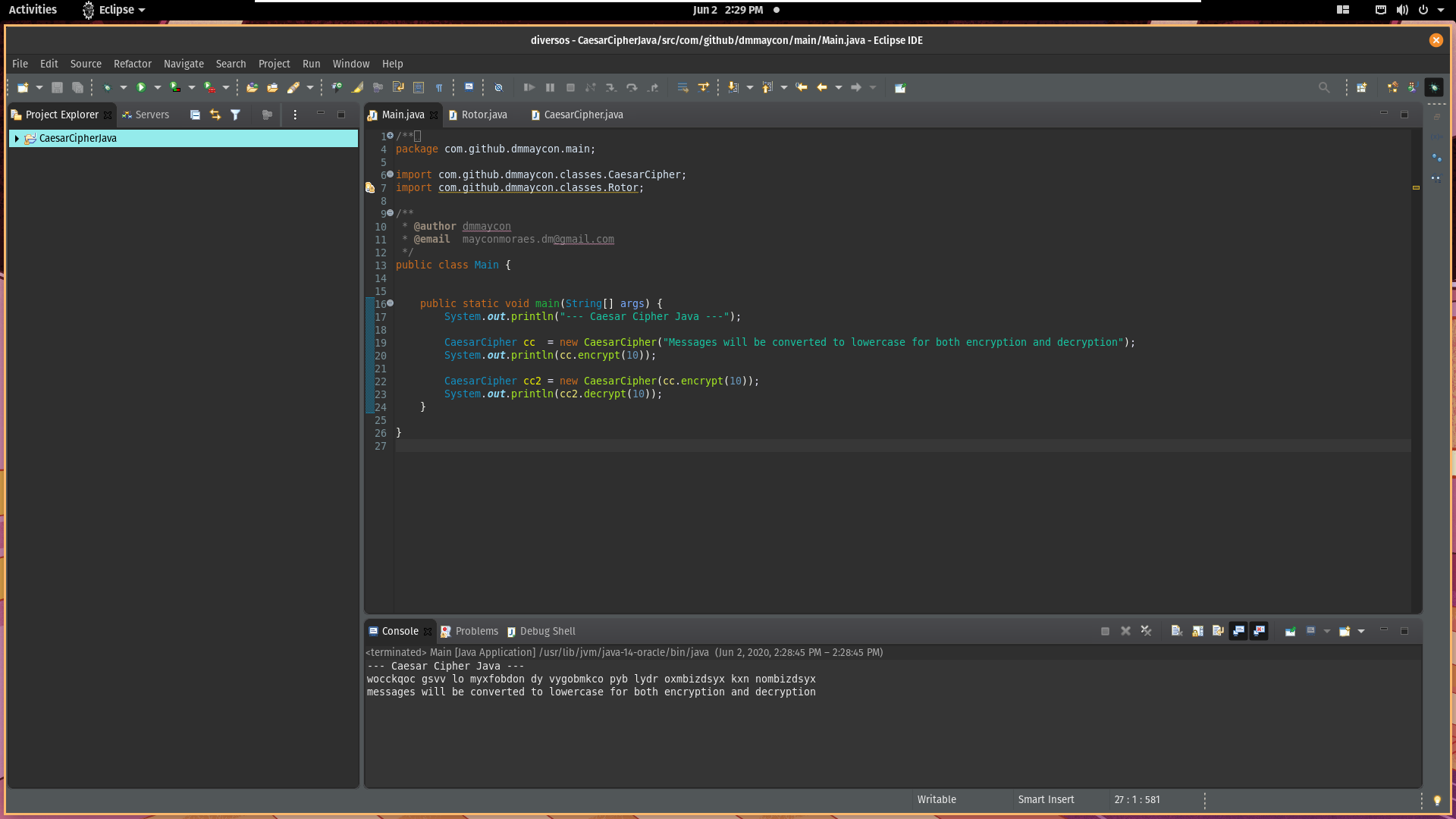Switch to the CaesarCipher.java editor tab
This screenshot has width=1456, height=819.
tap(582, 115)
